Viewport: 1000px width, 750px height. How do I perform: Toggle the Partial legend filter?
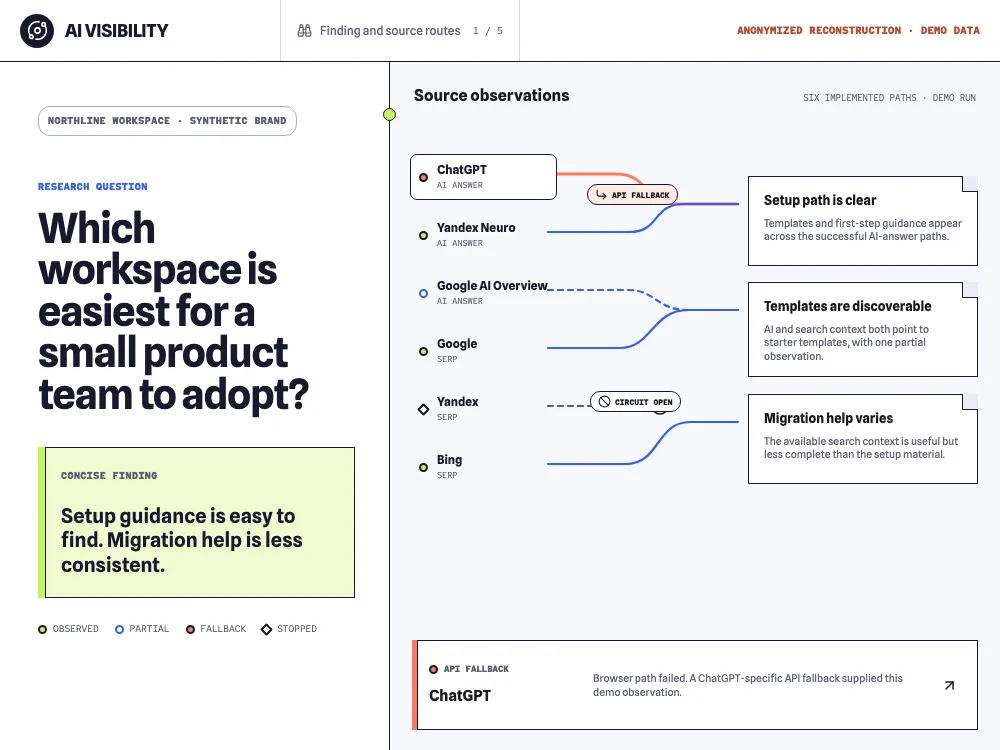click(x=142, y=629)
